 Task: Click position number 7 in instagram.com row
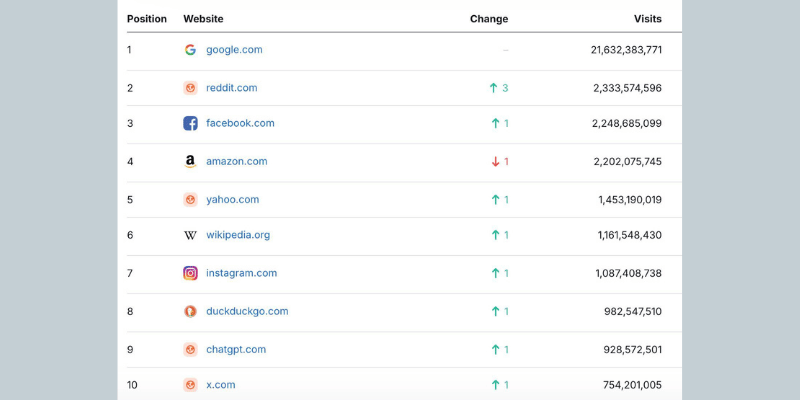130,273
